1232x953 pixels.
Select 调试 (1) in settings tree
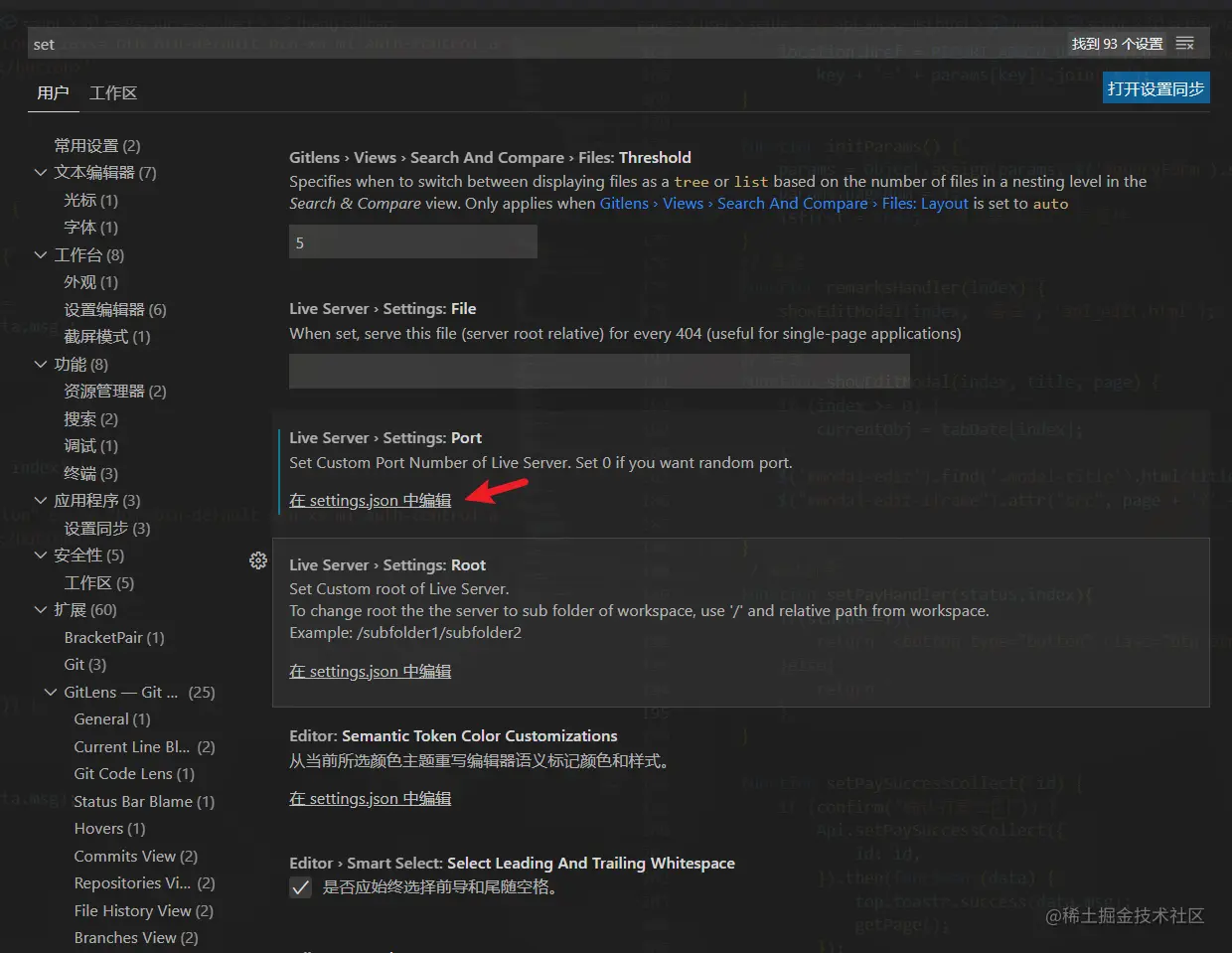tap(90, 445)
